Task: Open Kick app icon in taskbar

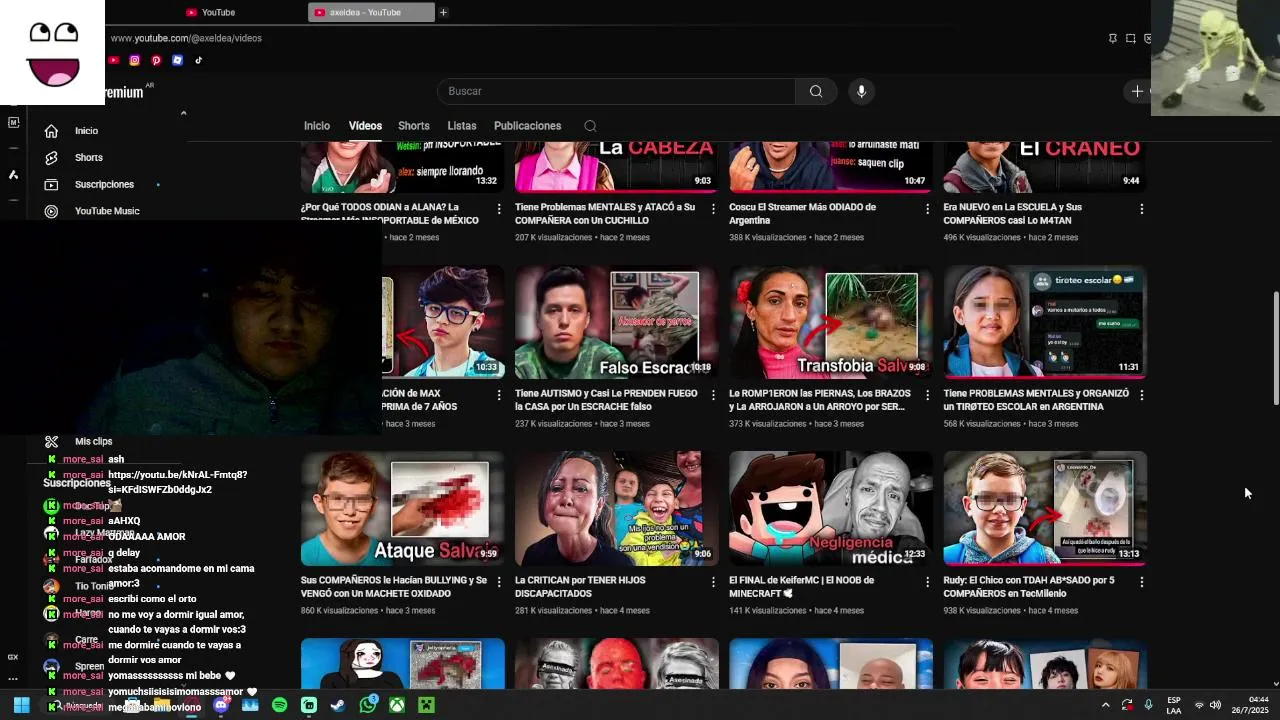Action: [309, 705]
